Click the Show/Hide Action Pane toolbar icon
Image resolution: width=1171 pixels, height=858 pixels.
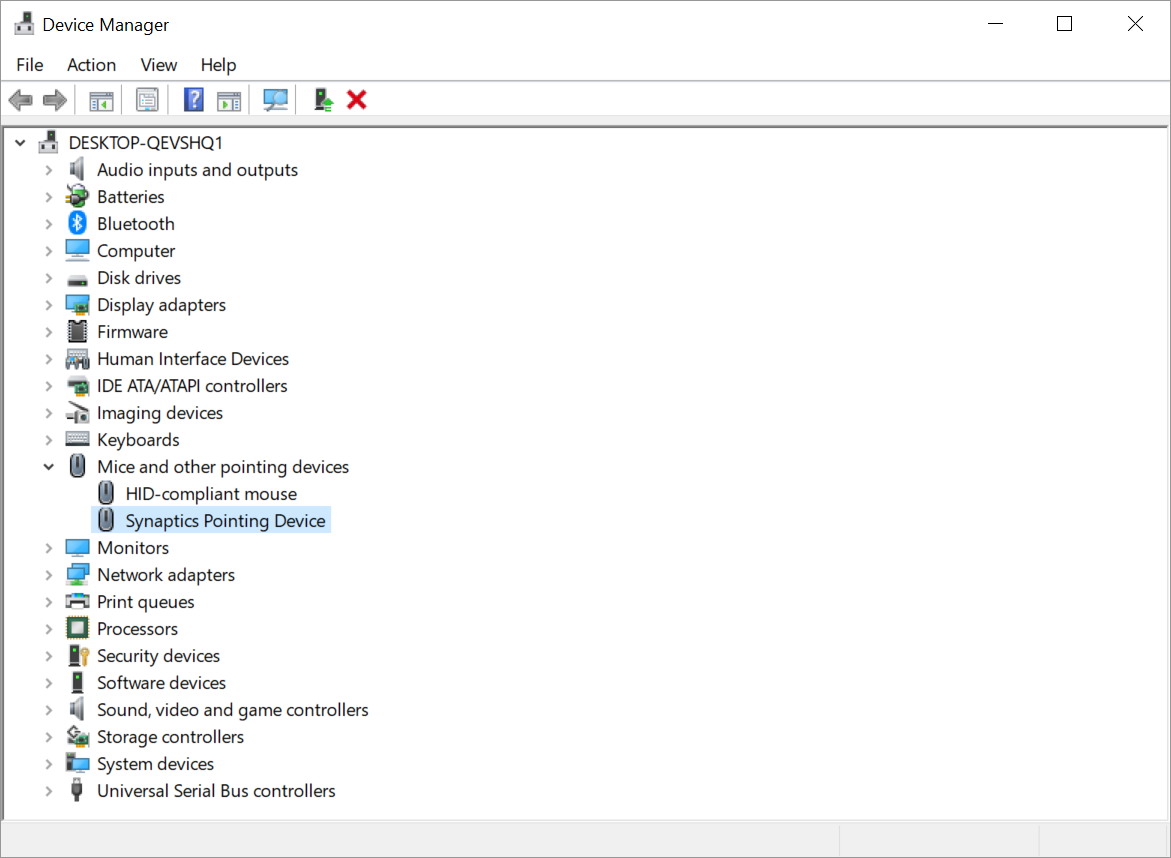[x=229, y=100]
